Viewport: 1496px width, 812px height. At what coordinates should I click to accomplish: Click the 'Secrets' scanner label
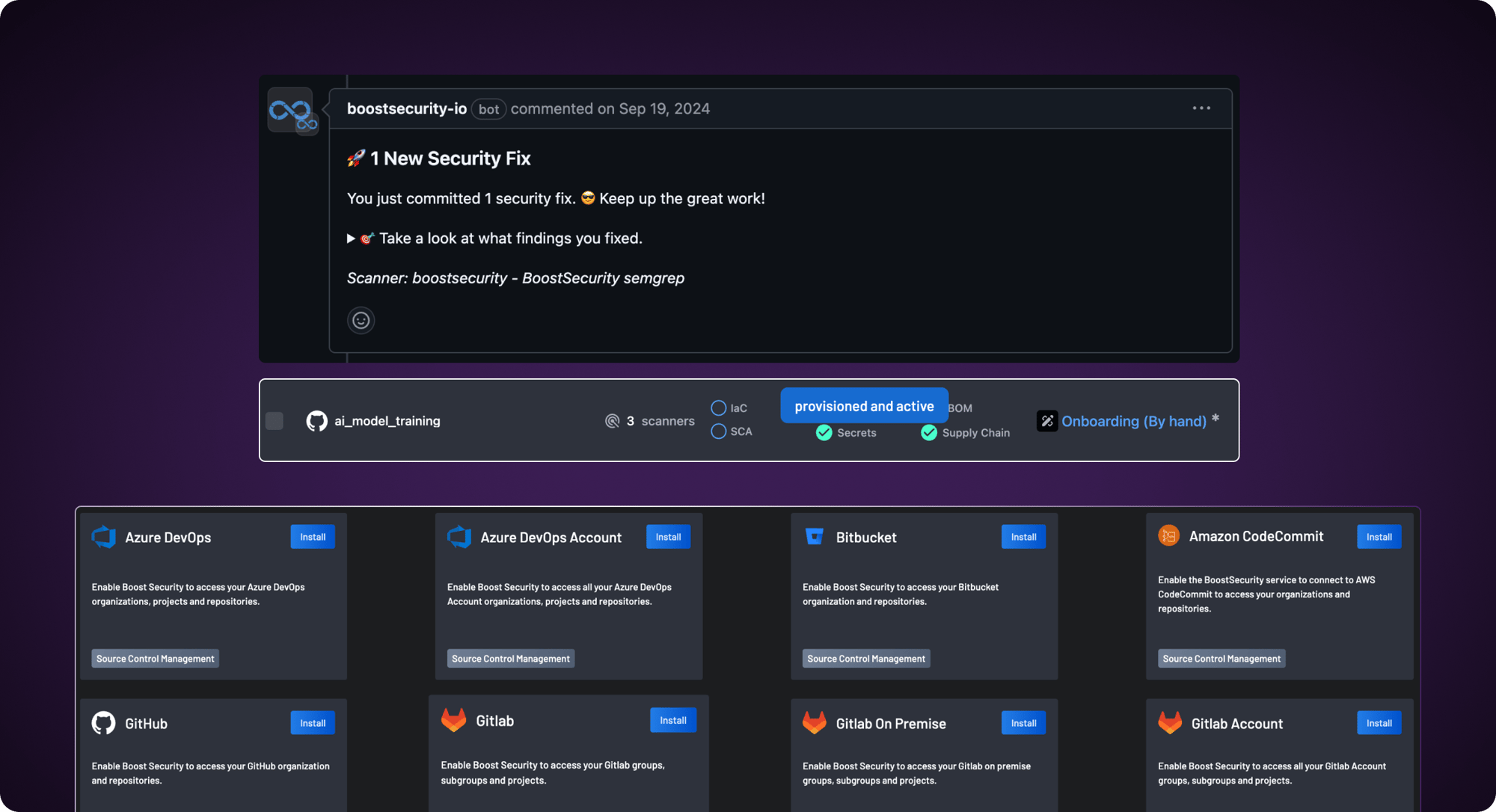click(x=856, y=433)
